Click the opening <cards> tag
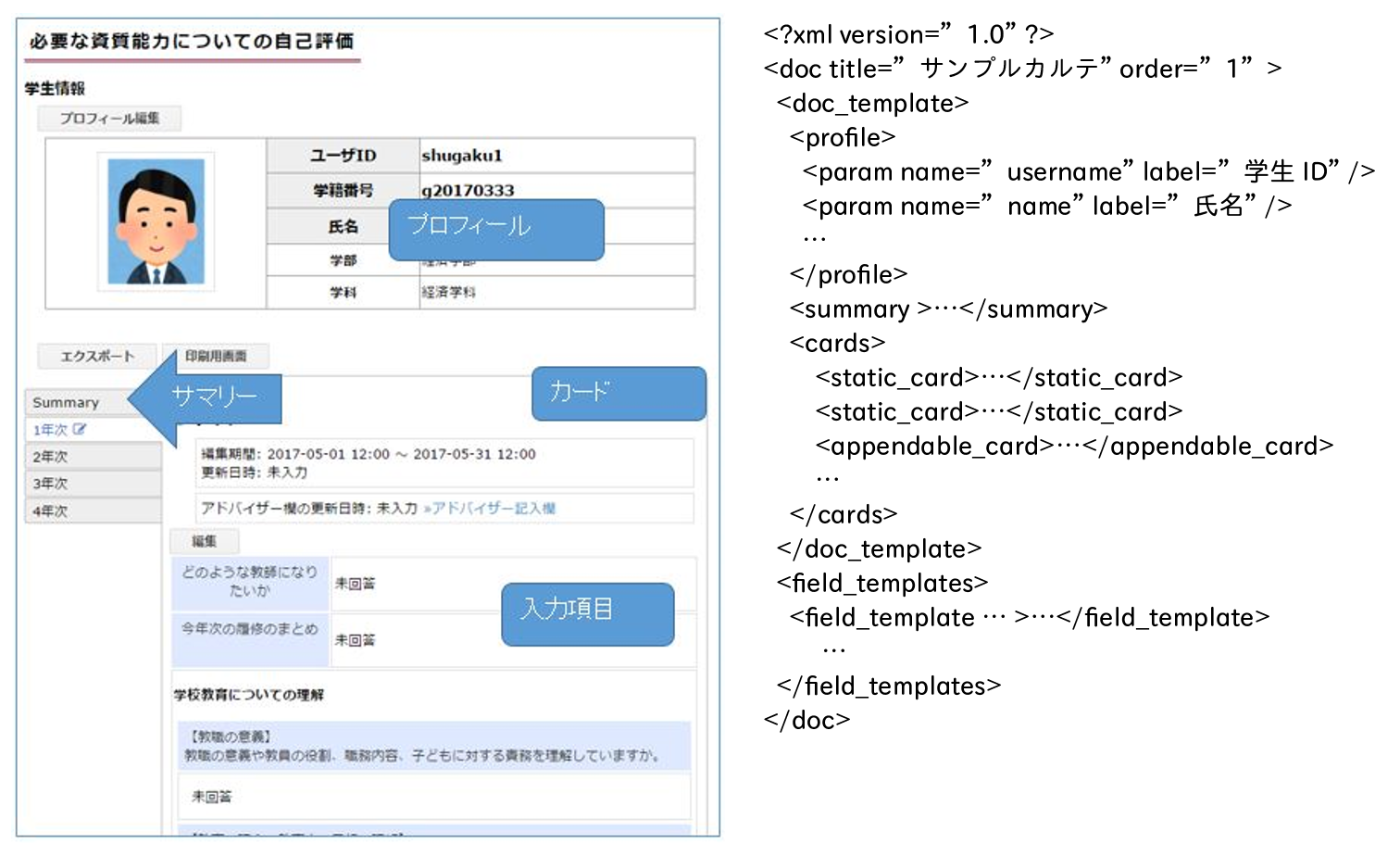1400x844 pixels. click(x=837, y=344)
